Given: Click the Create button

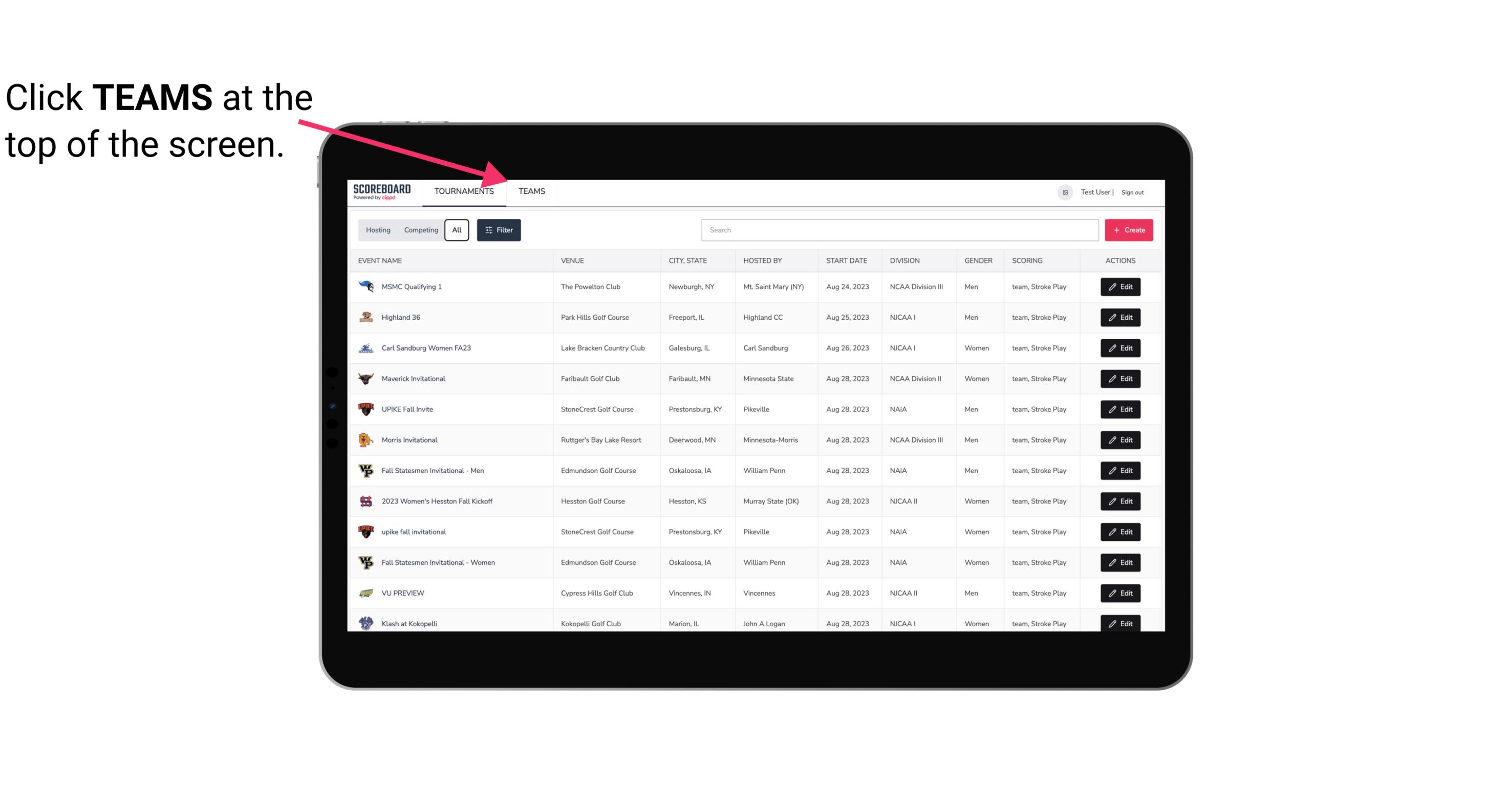Looking at the screenshot, I should click(1129, 229).
